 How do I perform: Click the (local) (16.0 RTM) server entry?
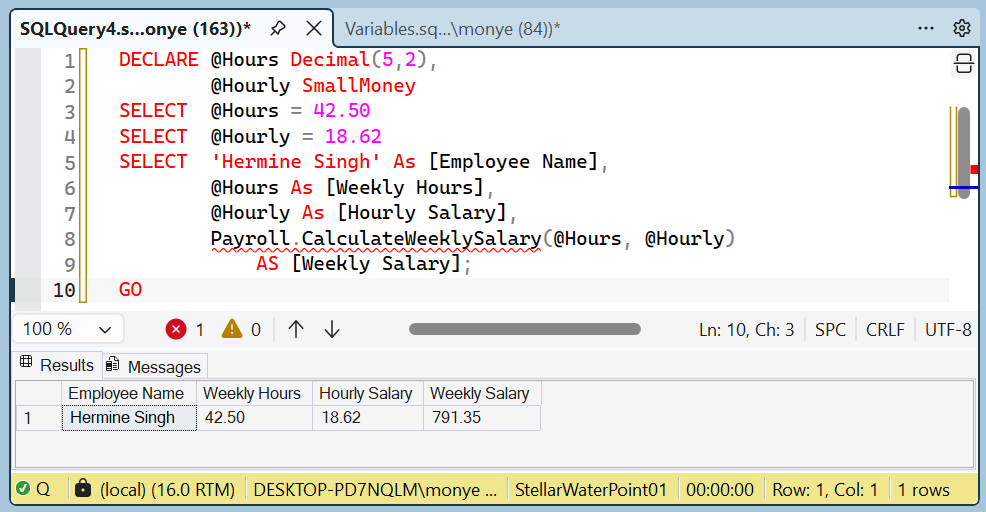tap(167, 490)
